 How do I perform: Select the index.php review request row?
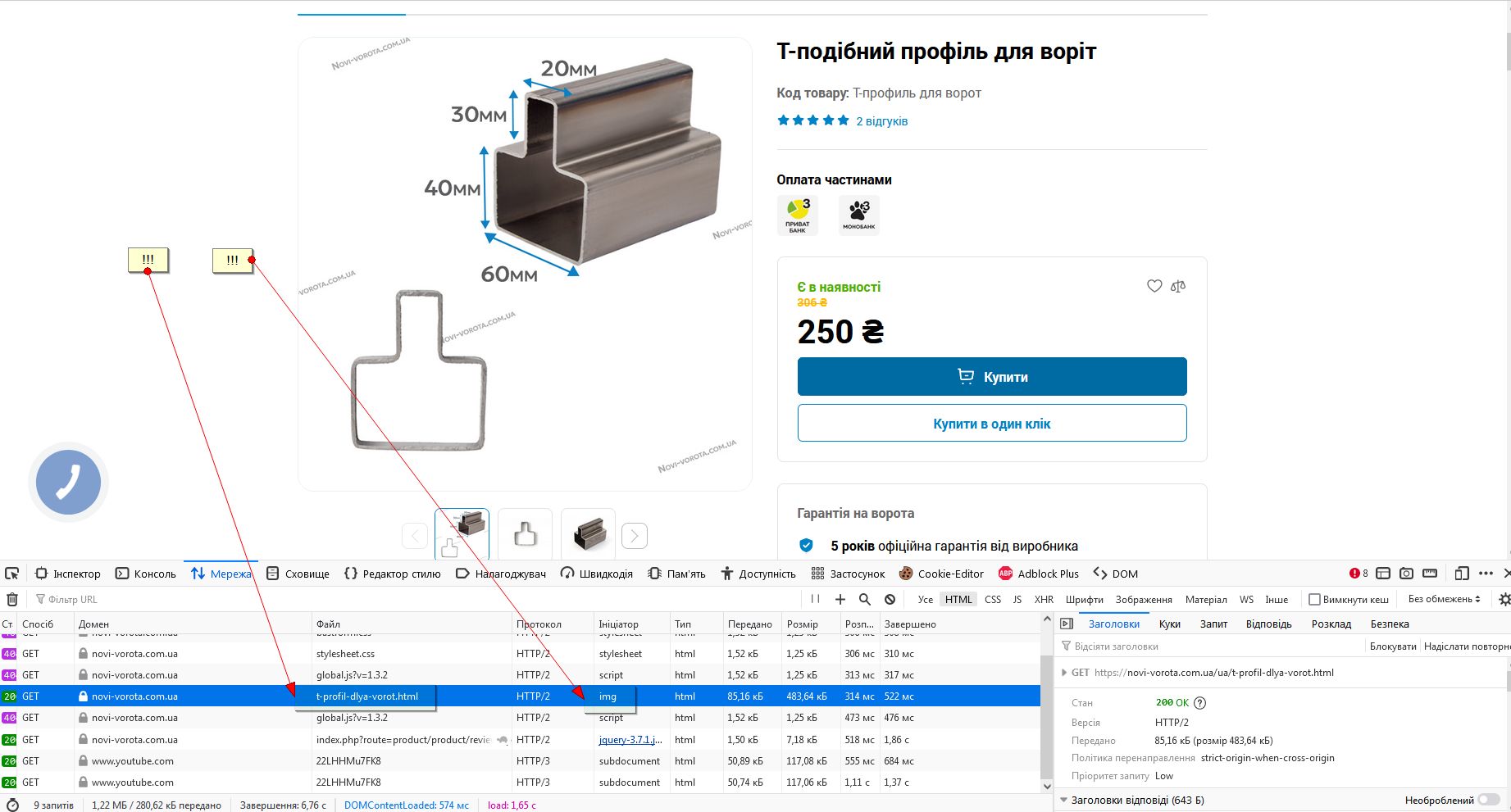(x=520, y=740)
